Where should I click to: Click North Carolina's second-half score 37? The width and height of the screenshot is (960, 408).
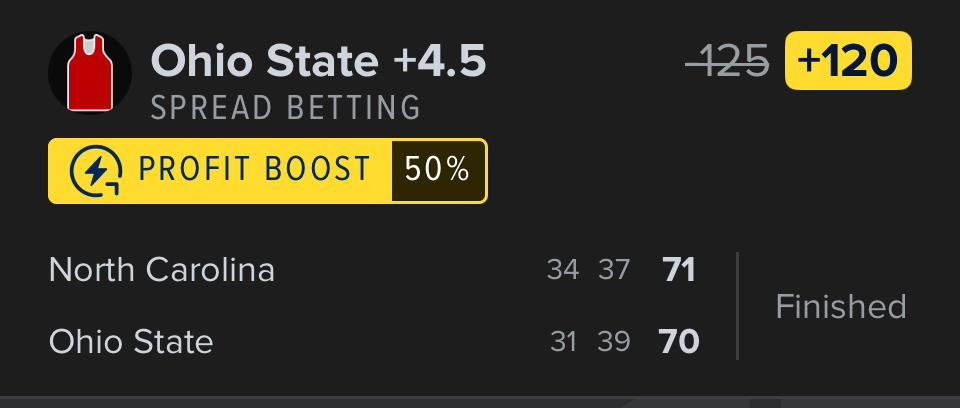[x=614, y=270]
